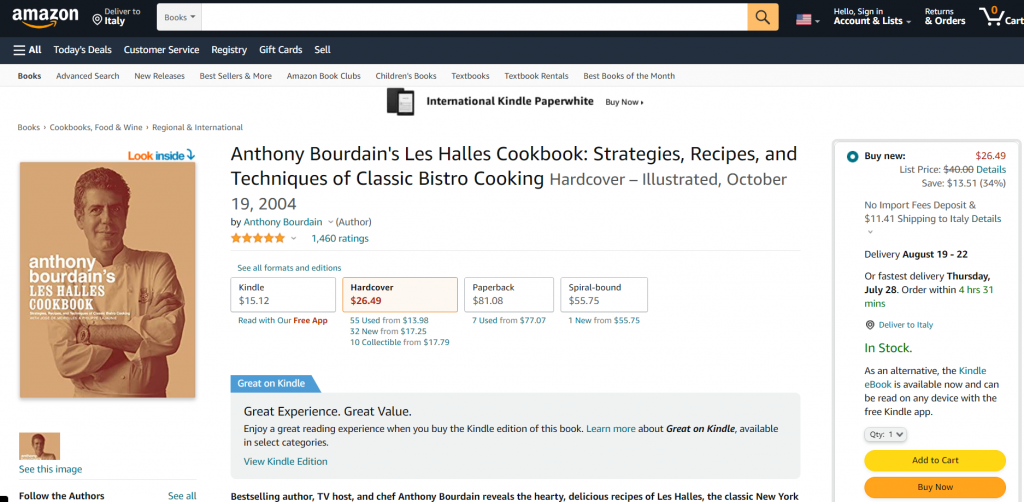Choose the Paperback format option
This screenshot has width=1024, height=502.
[x=509, y=294]
